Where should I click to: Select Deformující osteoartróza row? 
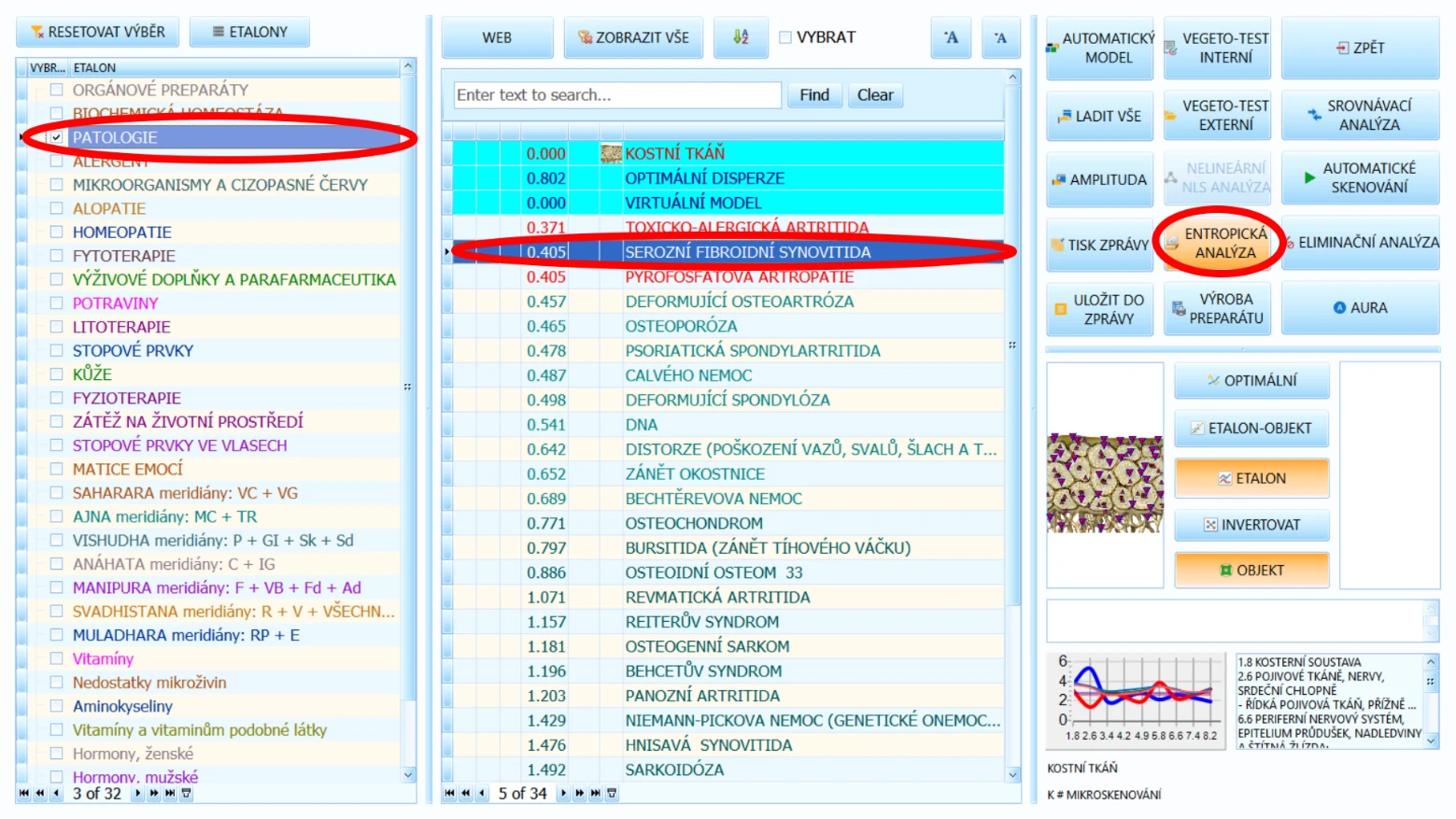click(728, 302)
